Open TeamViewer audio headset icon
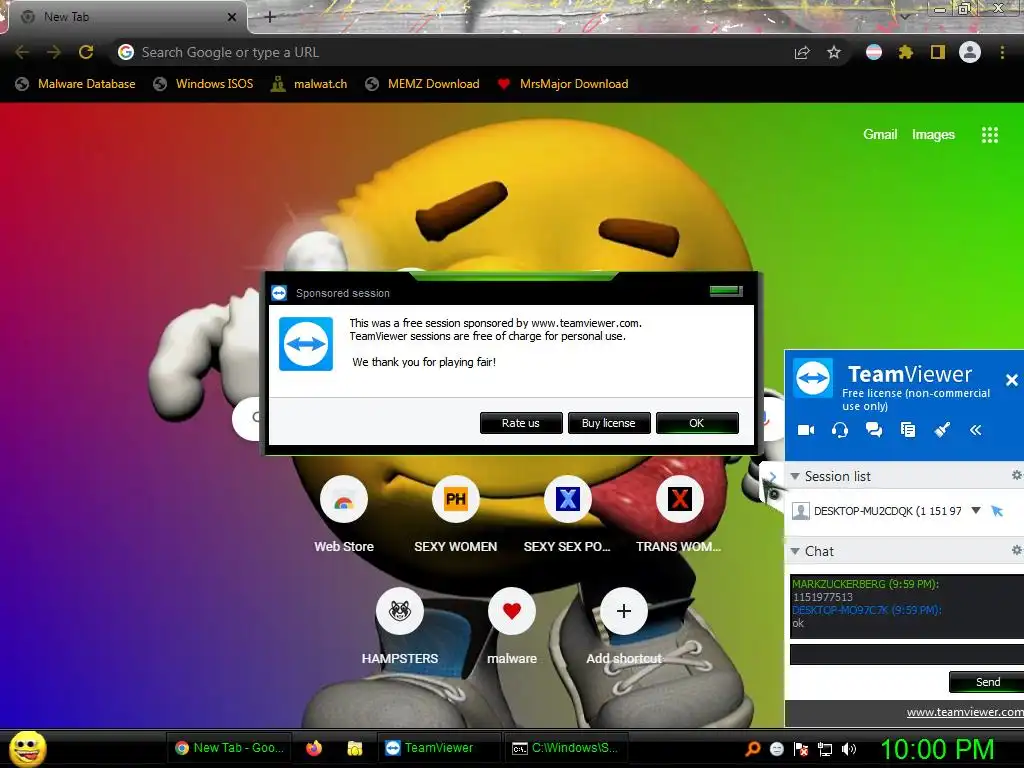The image size is (1024, 768). [x=840, y=430]
